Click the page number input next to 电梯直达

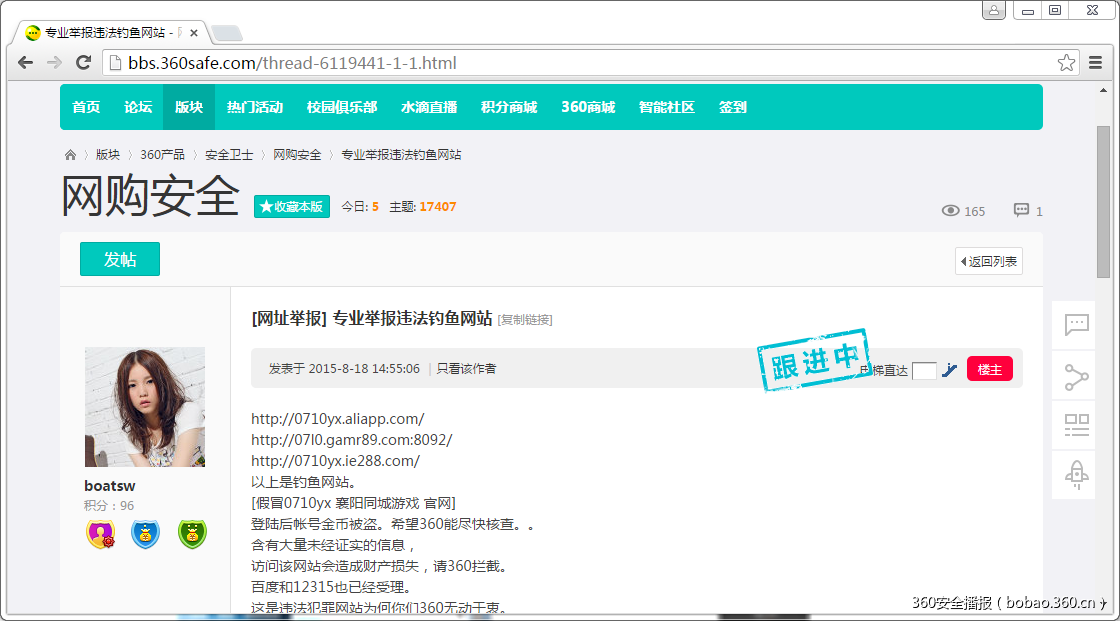click(924, 369)
